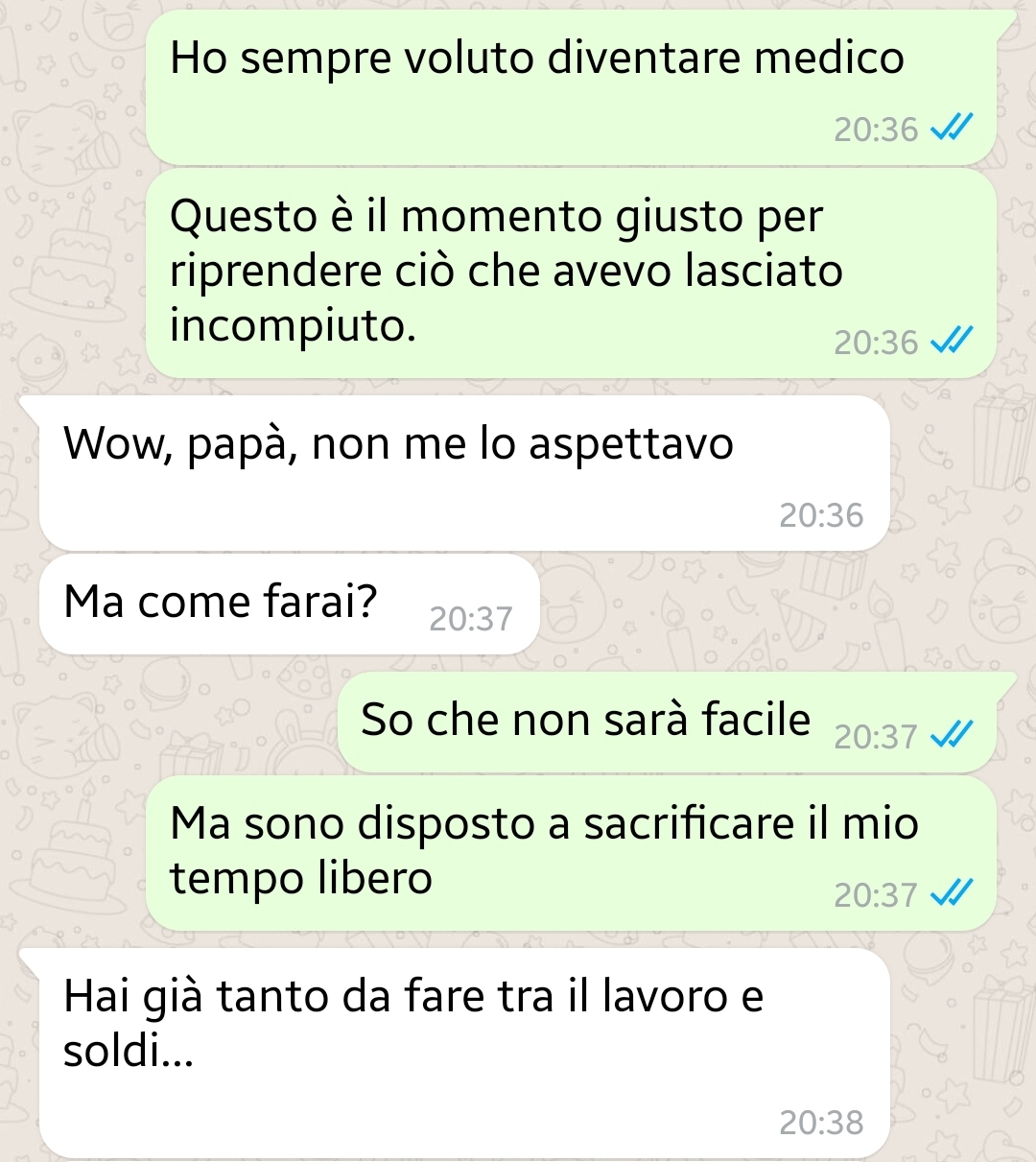Select the message "Ho sempre voluto diventare medico"
The width and height of the screenshot is (1036, 1162).
click(572, 86)
